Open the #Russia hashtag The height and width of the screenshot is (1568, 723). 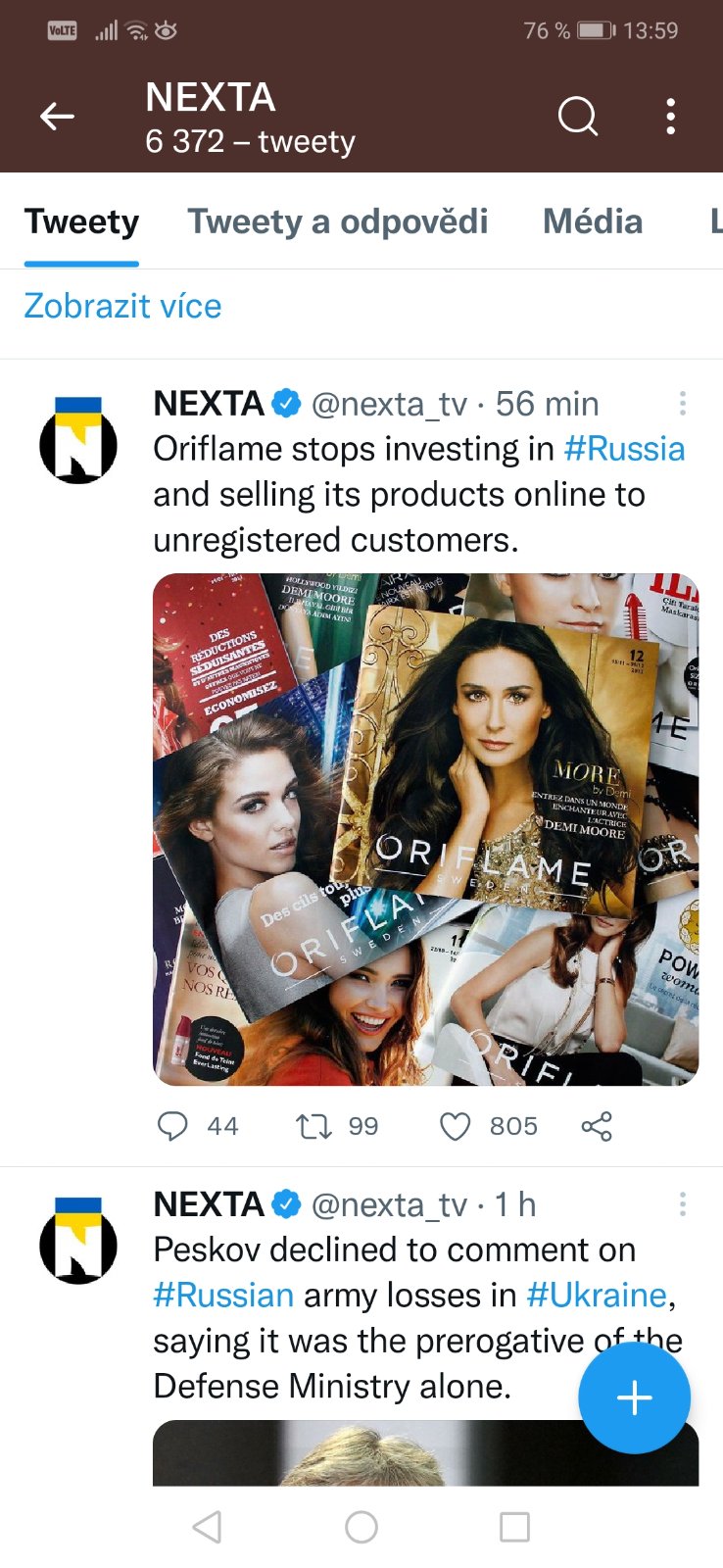tap(624, 449)
